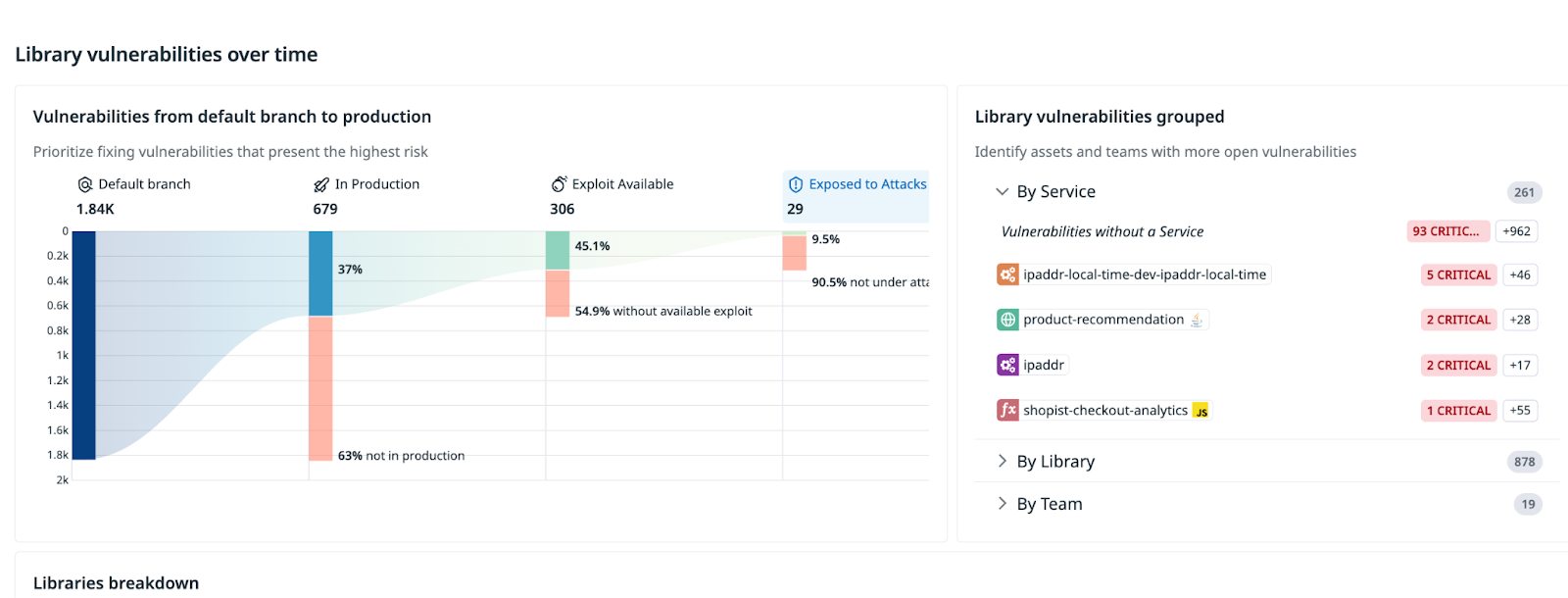This screenshot has height=598, width=1568.
Task: Select the Exploit Available stage
Action: tap(621, 184)
